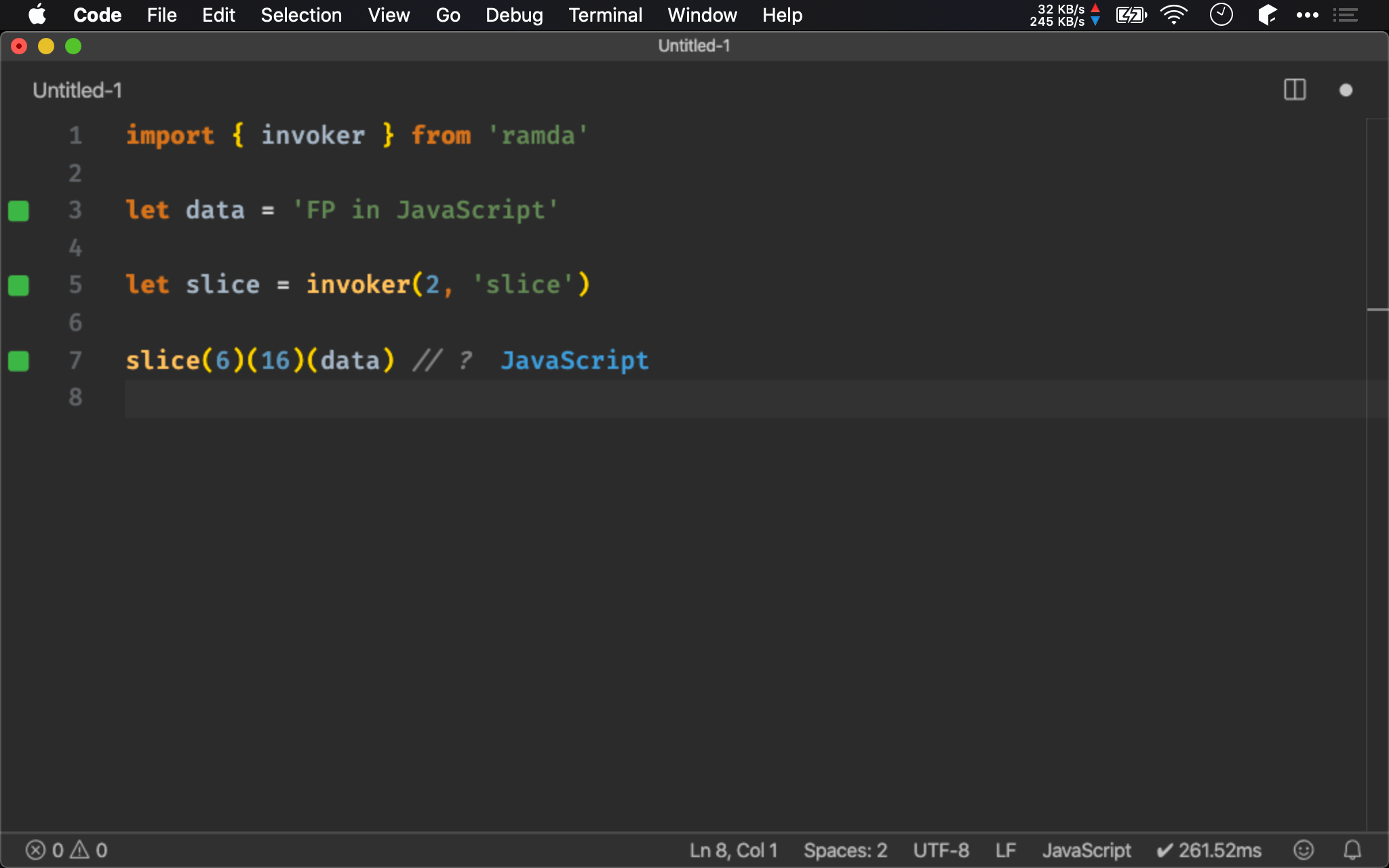
Task: Click the clock icon in menu bar
Action: (x=1222, y=15)
